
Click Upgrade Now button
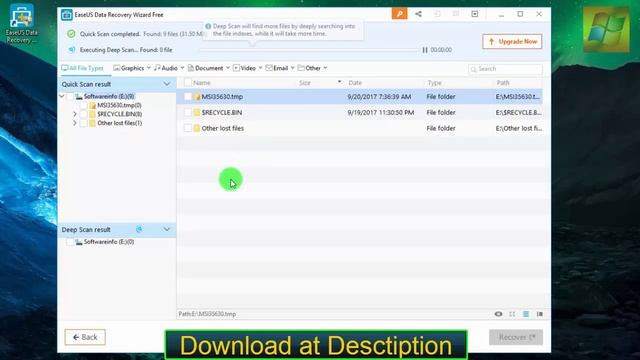[x=512, y=42]
